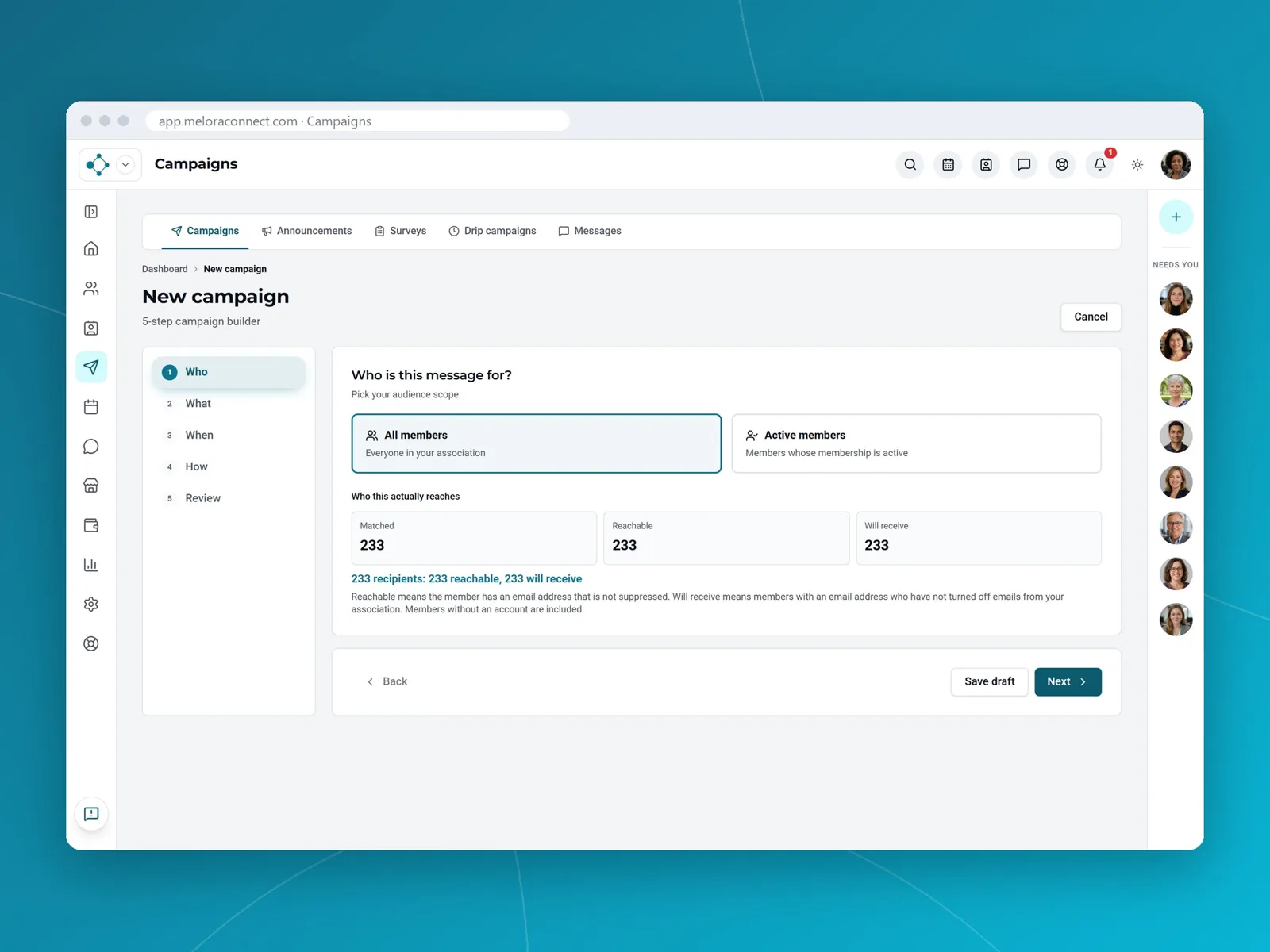Open the first avatar under Needs You
1270x952 pixels.
pyautogui.click(x=1176, y=299)
